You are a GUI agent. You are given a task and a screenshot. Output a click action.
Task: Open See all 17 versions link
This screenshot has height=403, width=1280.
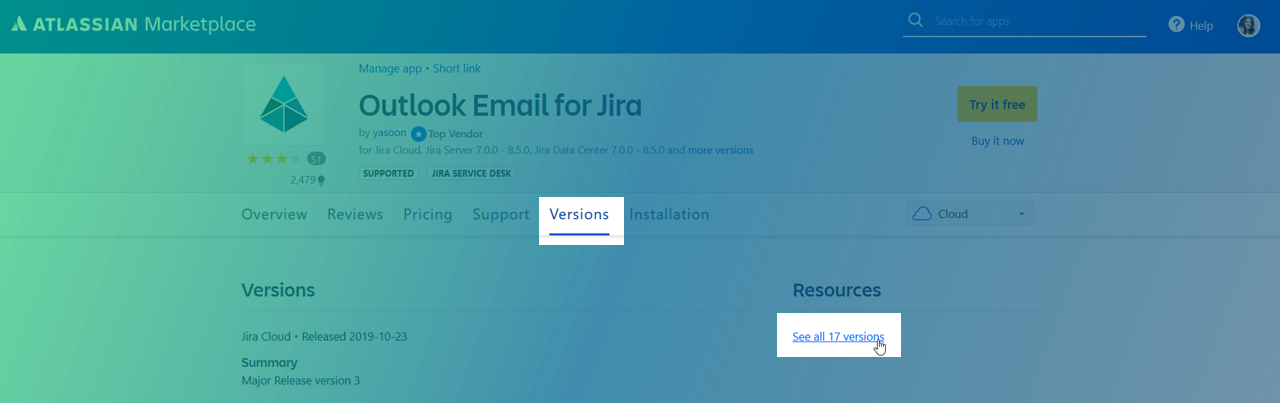838,337
